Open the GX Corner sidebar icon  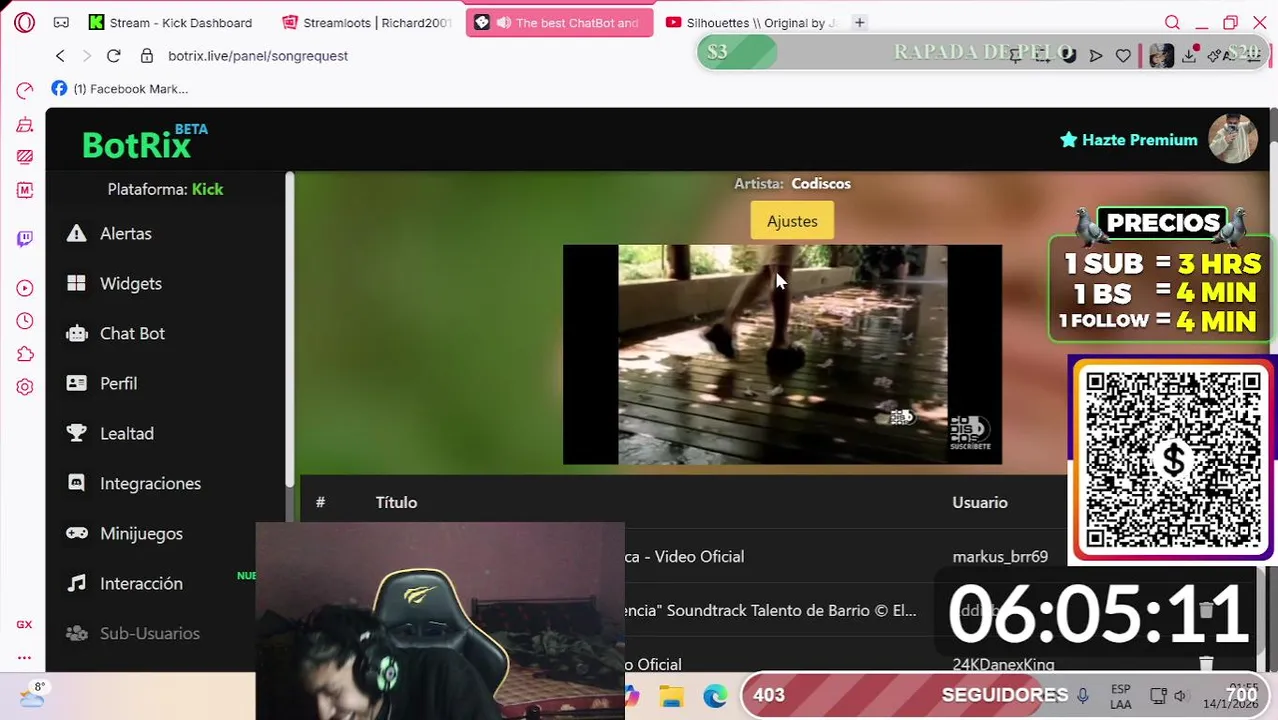[24, 624]
